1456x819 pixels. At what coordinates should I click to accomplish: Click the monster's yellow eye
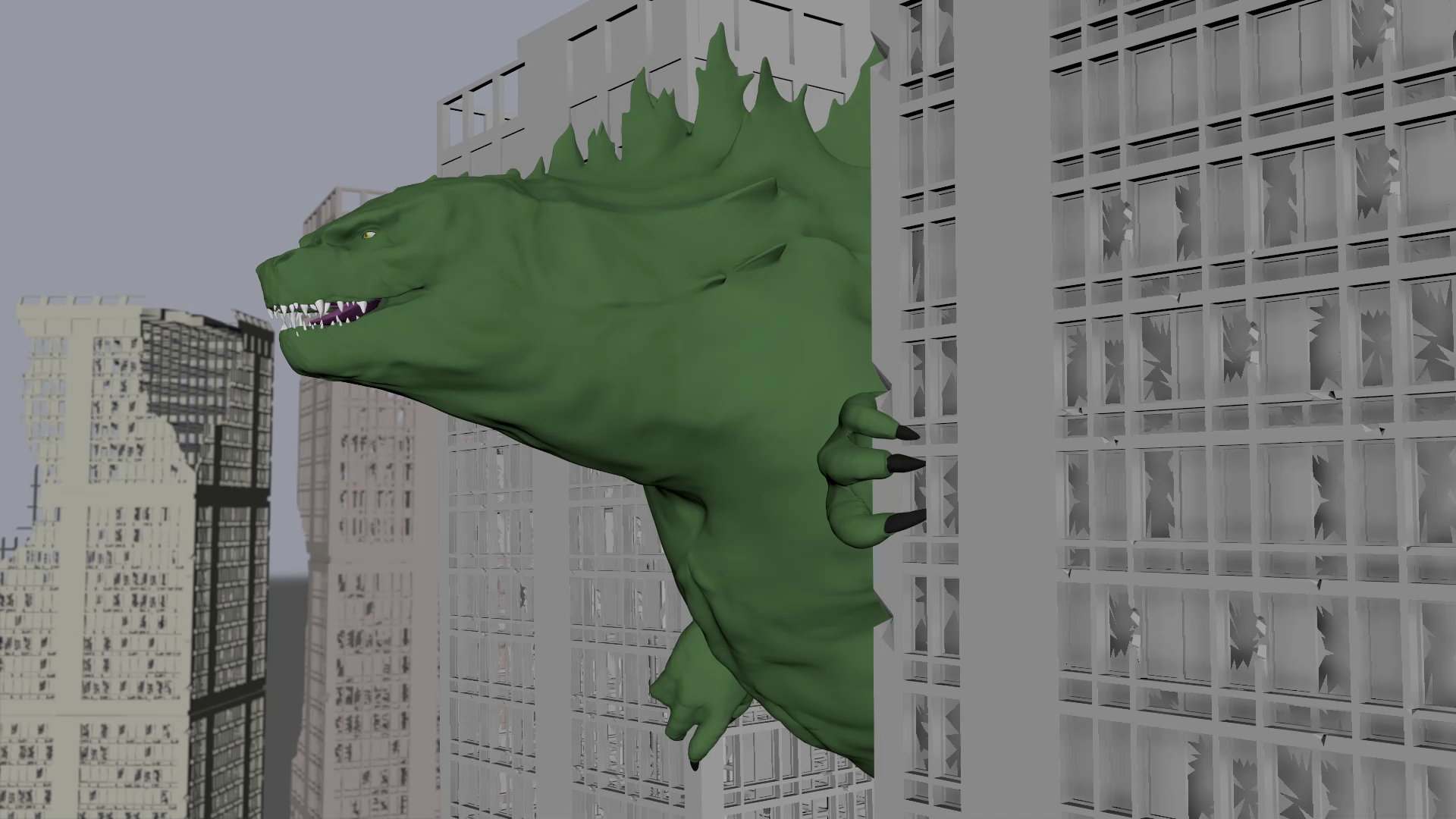[x=369, y=234]
